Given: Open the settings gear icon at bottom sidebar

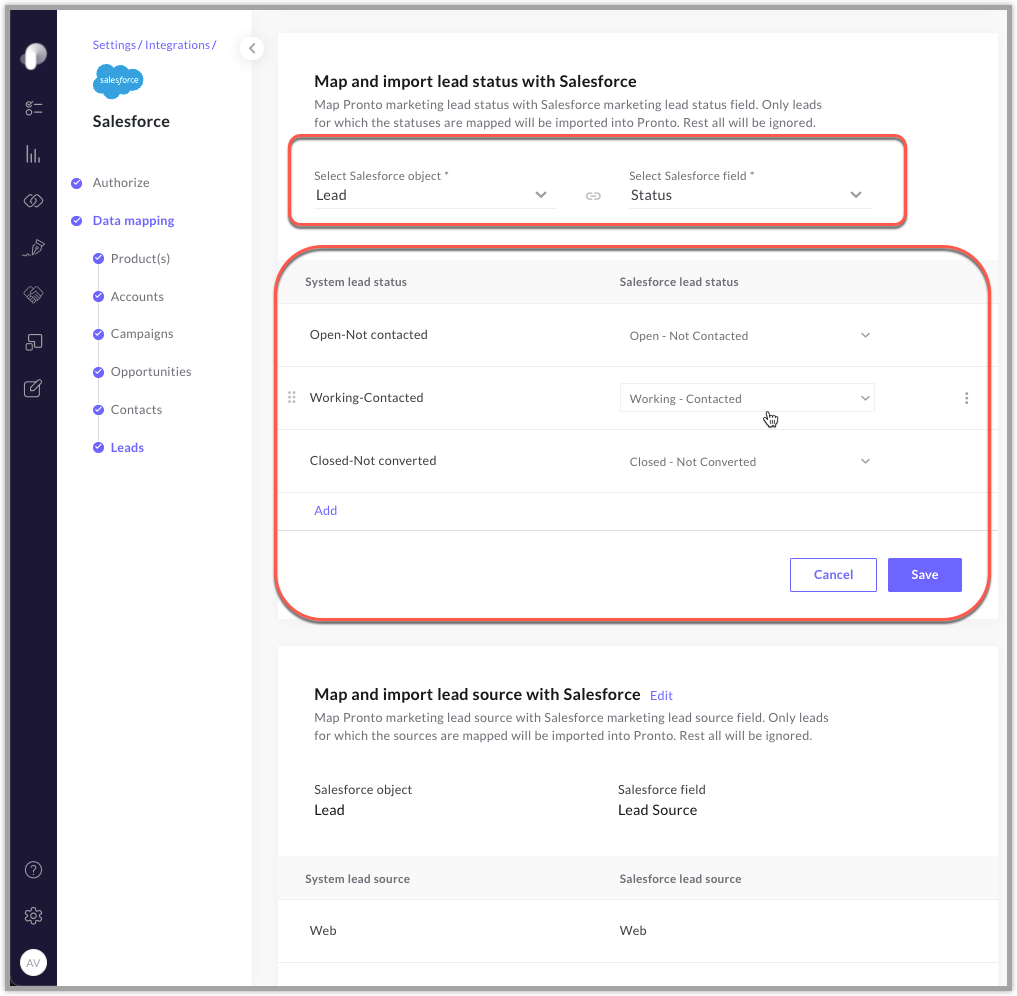Looking at the screenshot, I should tap(33, 915).
